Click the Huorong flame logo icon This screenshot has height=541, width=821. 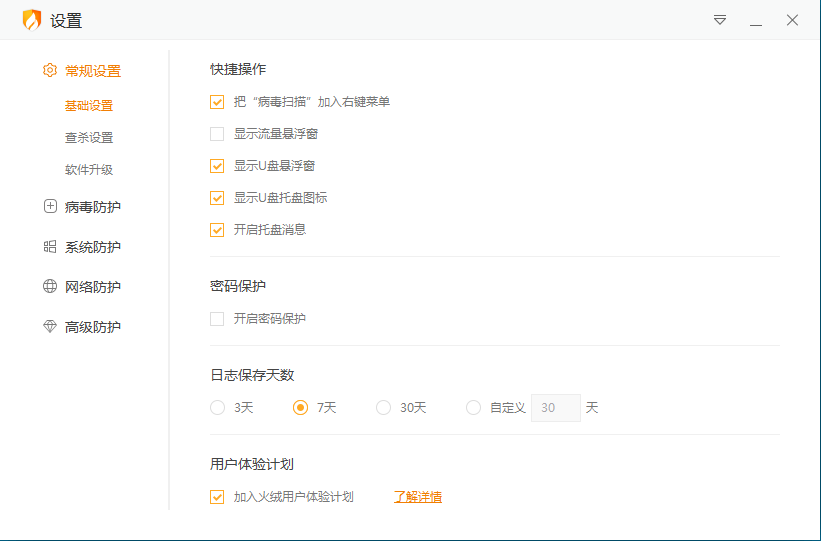(32, 20)
